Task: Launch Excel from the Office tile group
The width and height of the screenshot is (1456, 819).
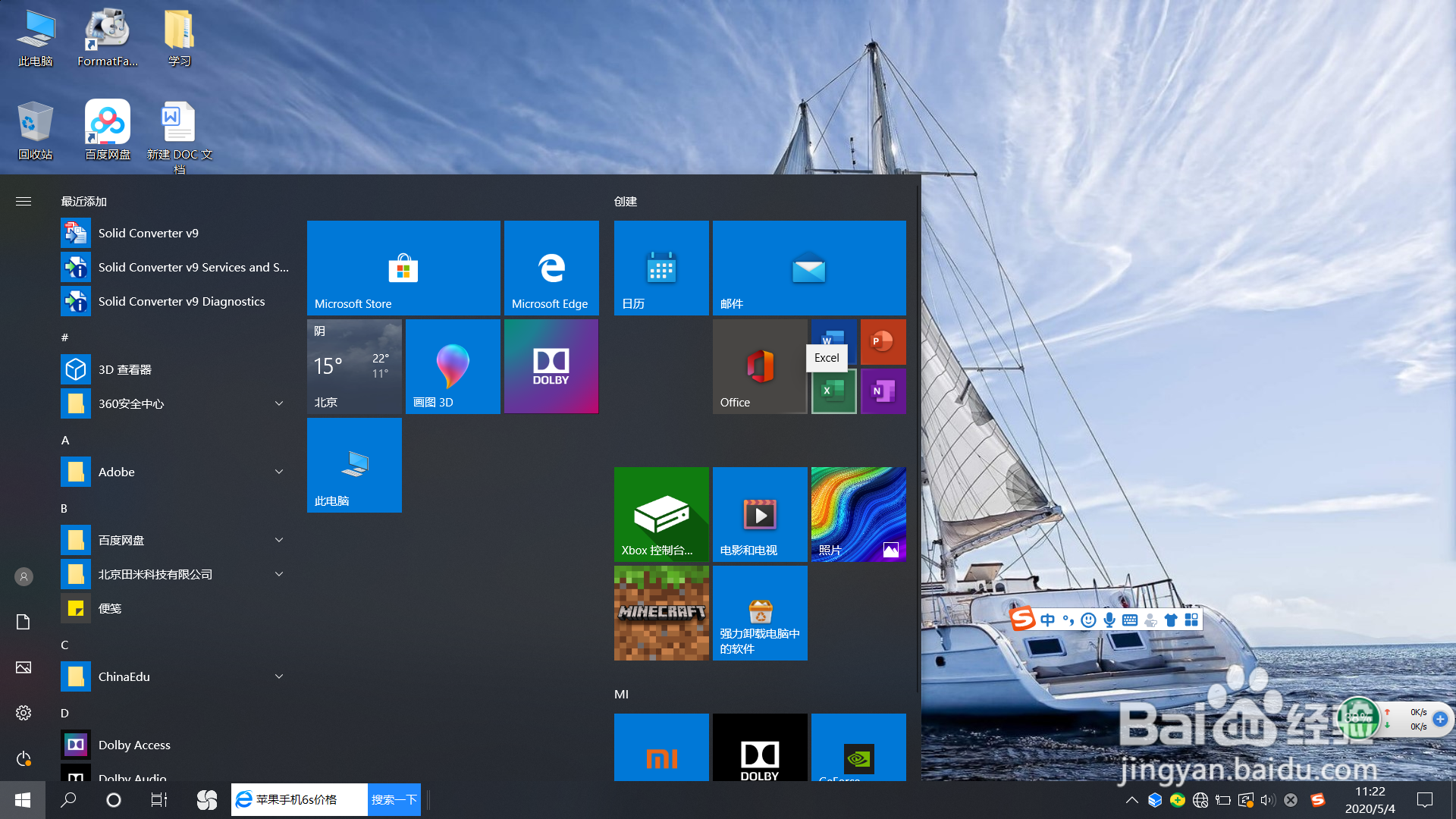Action: tap(834, 391)
